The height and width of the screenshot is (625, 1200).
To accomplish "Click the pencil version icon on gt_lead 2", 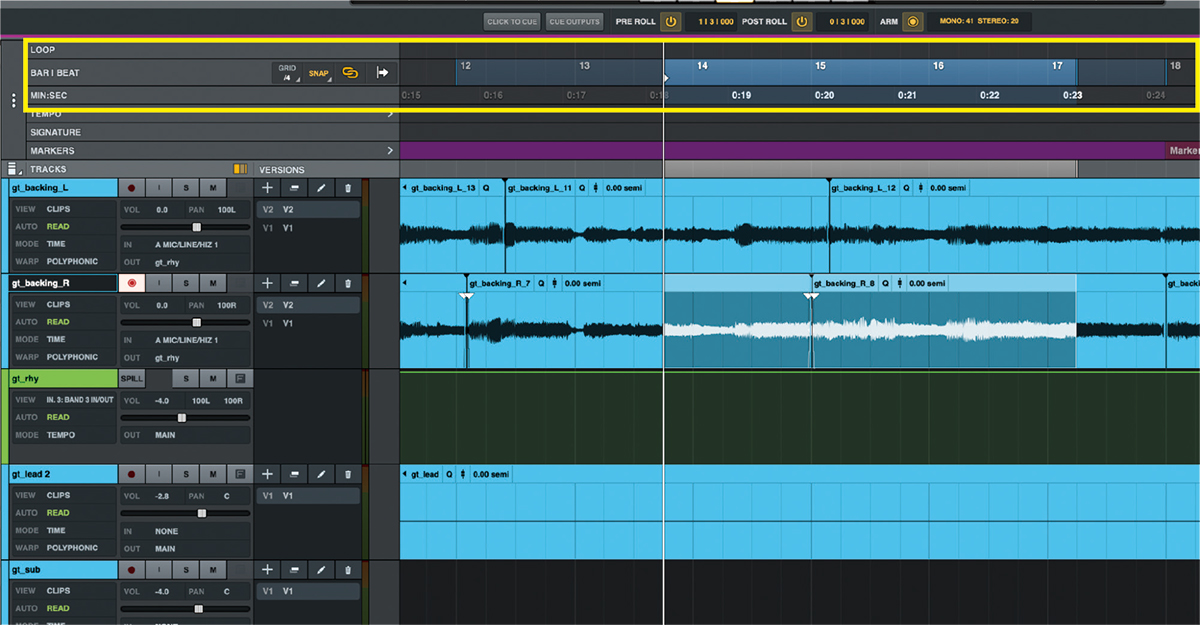I will tap(321, 474).
